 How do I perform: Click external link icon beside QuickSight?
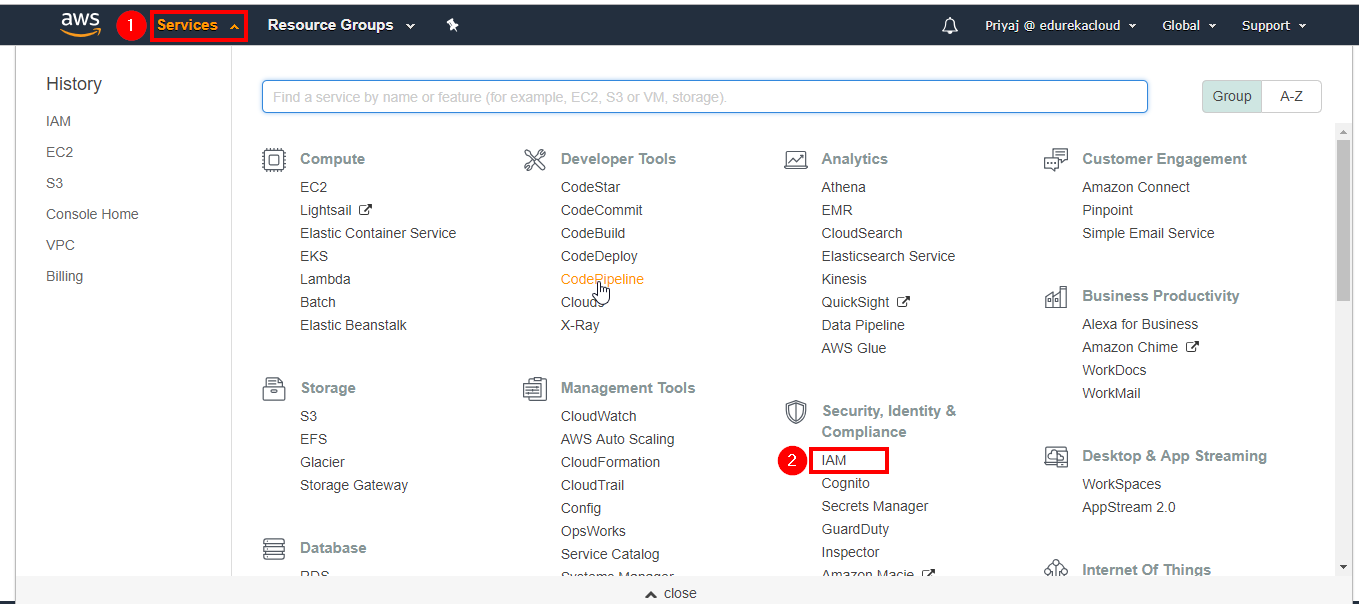903,302
